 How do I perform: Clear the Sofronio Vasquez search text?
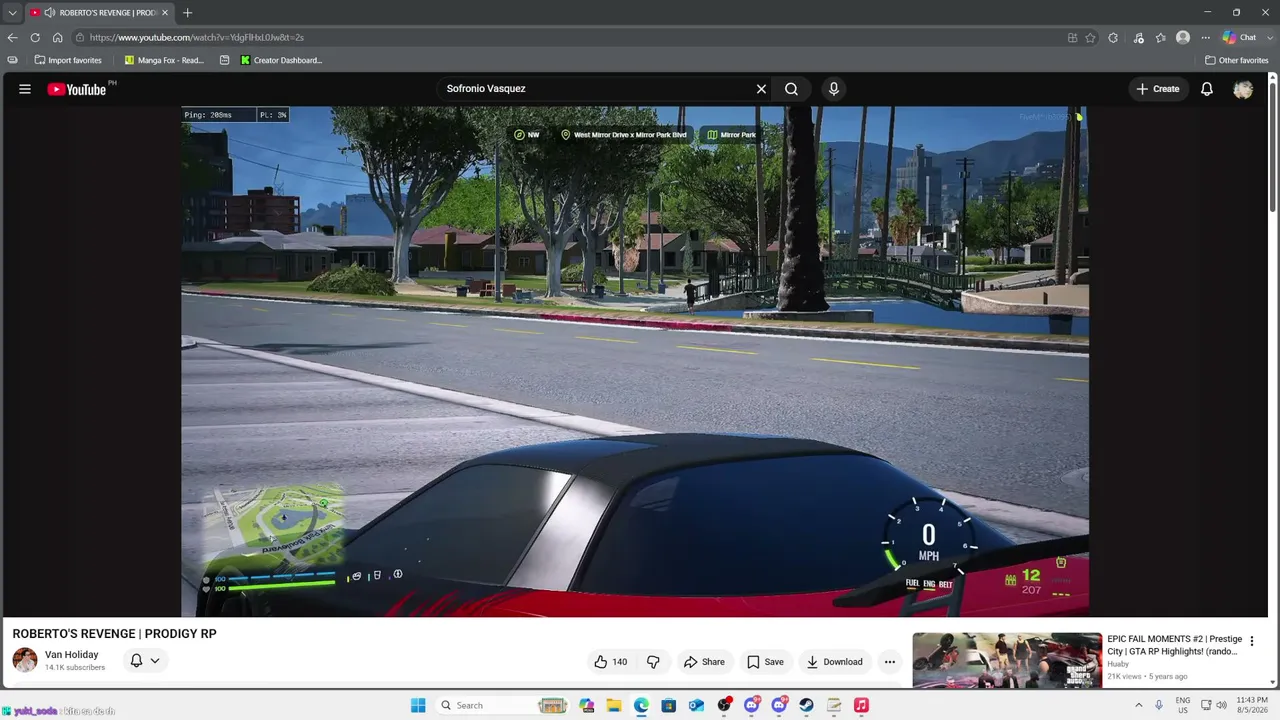pyautogui.click(x=761, y=89)
